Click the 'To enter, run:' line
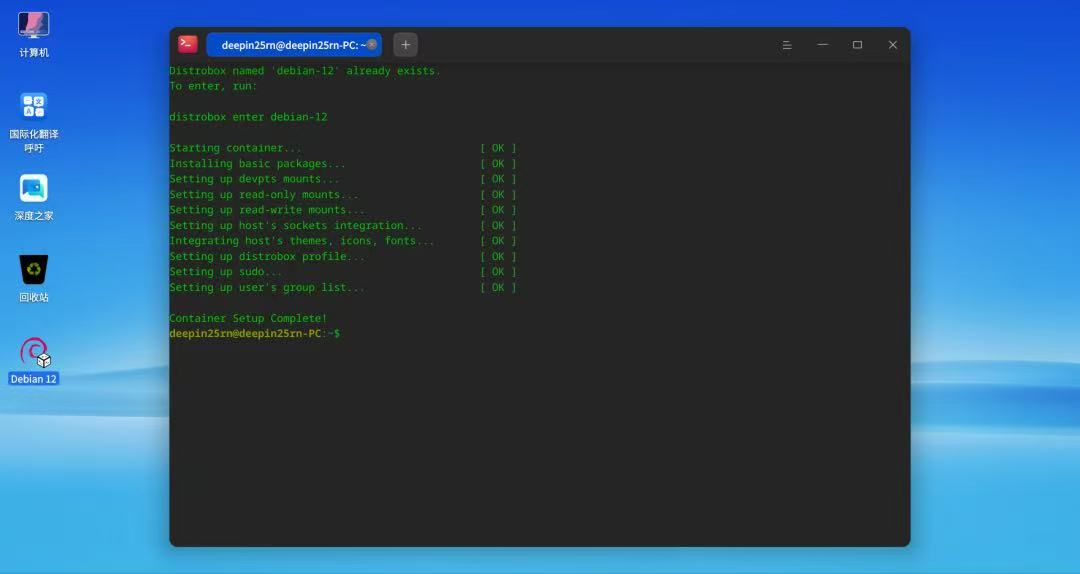The image size is (1080, 574). [214, 86]
